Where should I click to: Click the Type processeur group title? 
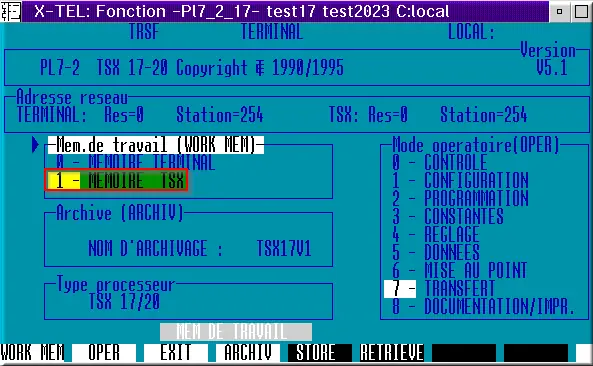[116, 284]
